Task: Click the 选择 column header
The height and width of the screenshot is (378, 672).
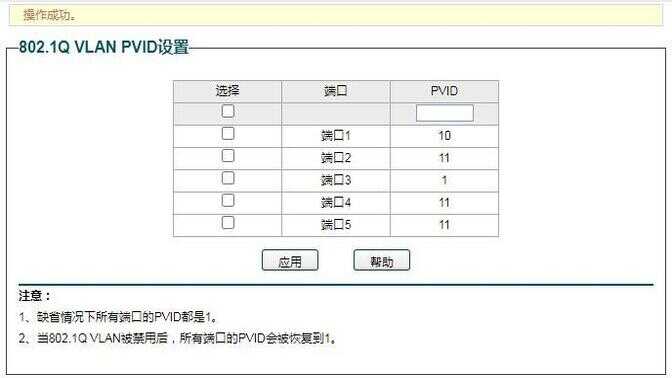Action: (228, 91)
